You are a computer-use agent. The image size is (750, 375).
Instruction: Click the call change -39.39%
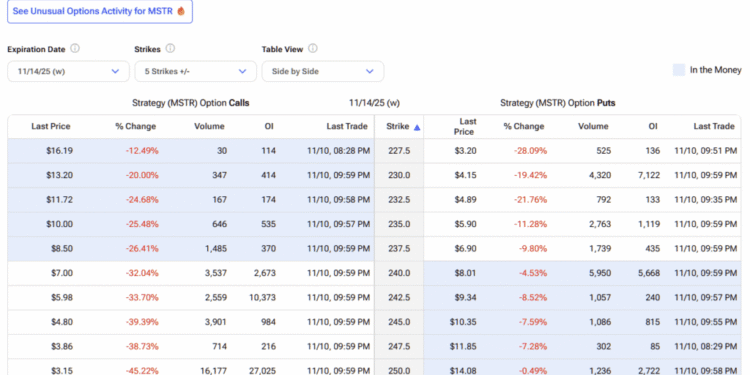142,321
